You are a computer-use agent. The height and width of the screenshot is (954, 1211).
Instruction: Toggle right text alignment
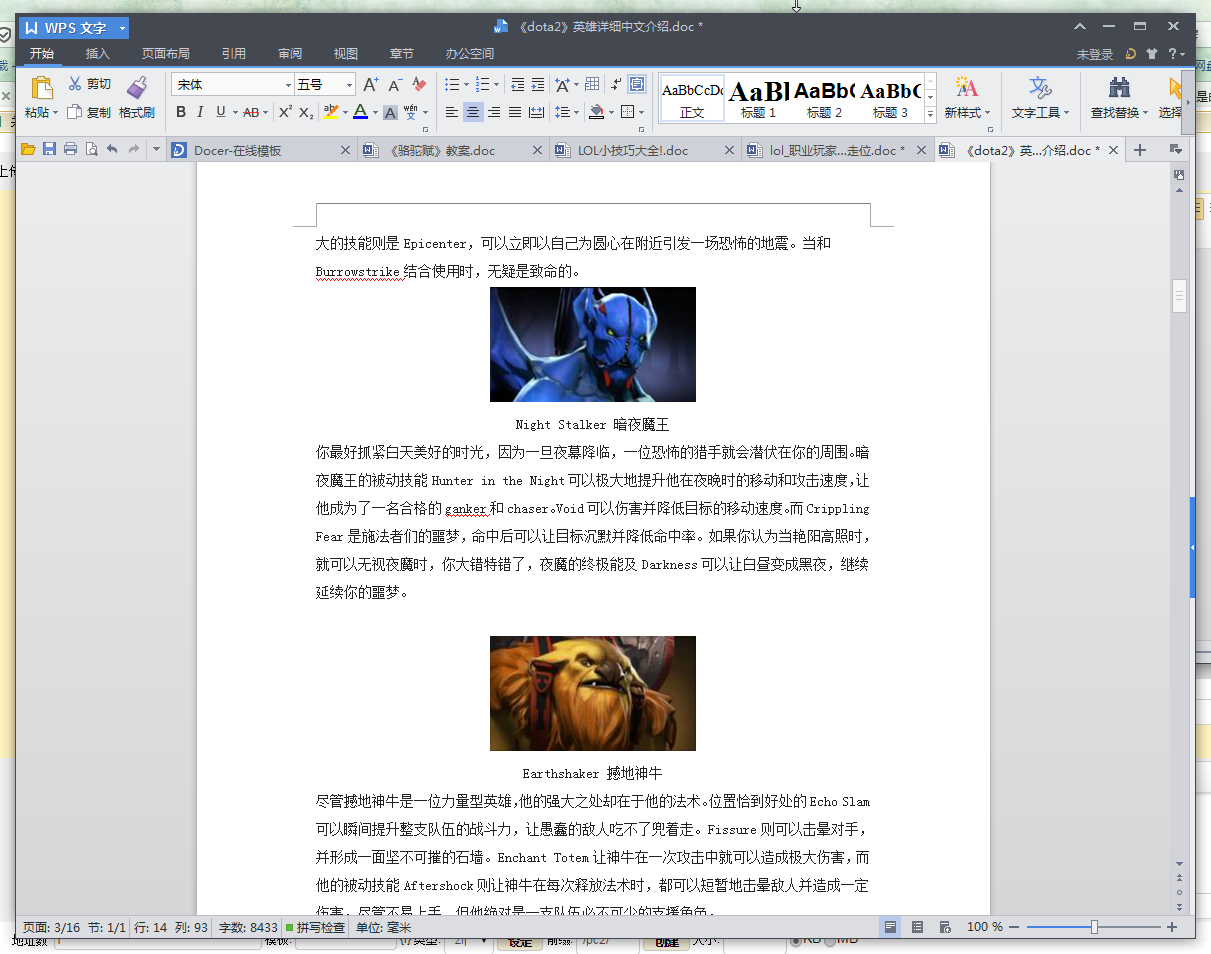[x=494, y=112]
